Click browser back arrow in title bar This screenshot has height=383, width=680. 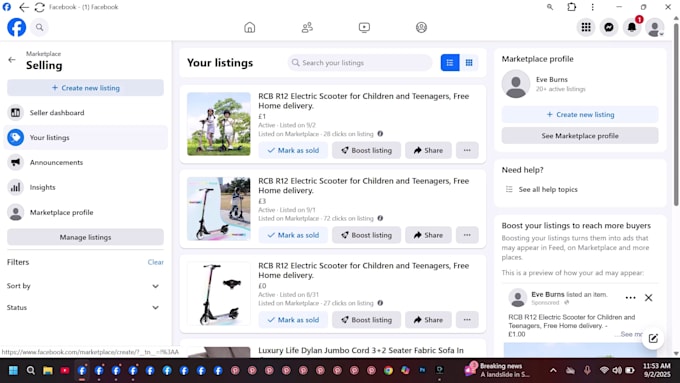pyautogui.click(x=24, y=7)
